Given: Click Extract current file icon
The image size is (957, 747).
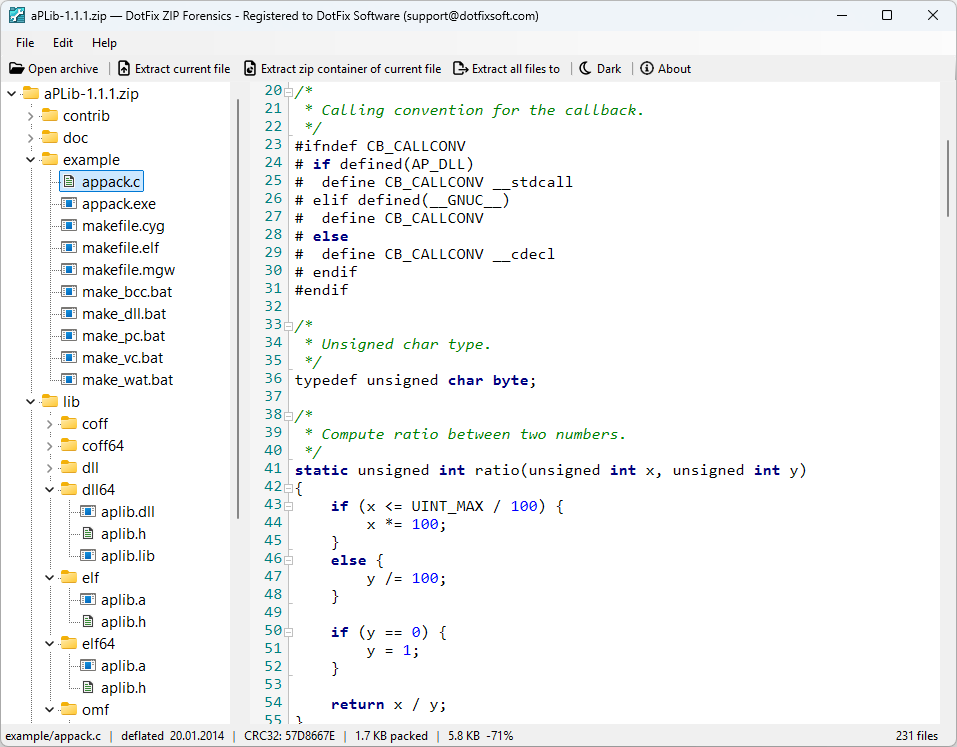Looking at the screenshot, I should click(x=124, y=68).
